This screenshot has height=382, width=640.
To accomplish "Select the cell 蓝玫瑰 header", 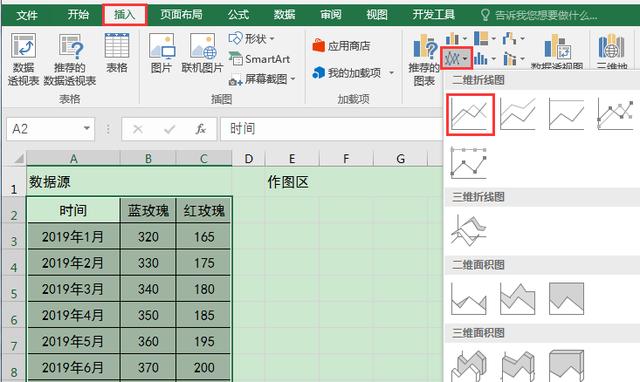I will [x=148, y=211].
